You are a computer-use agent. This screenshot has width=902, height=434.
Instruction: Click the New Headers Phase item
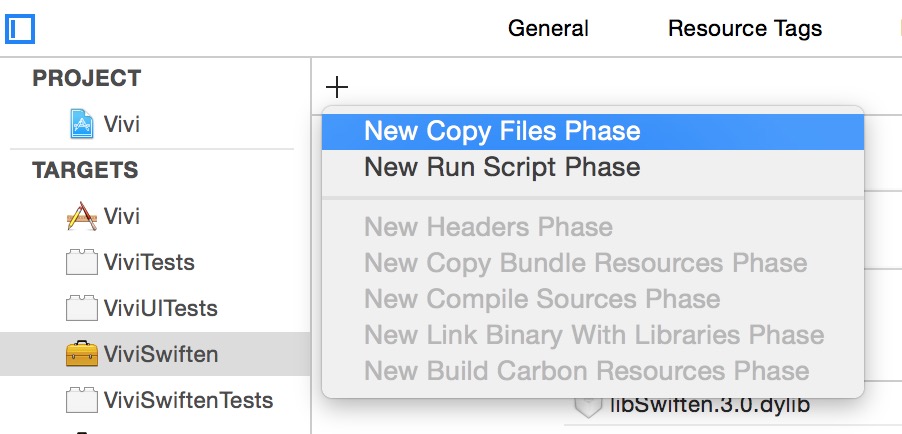[488, 227]
